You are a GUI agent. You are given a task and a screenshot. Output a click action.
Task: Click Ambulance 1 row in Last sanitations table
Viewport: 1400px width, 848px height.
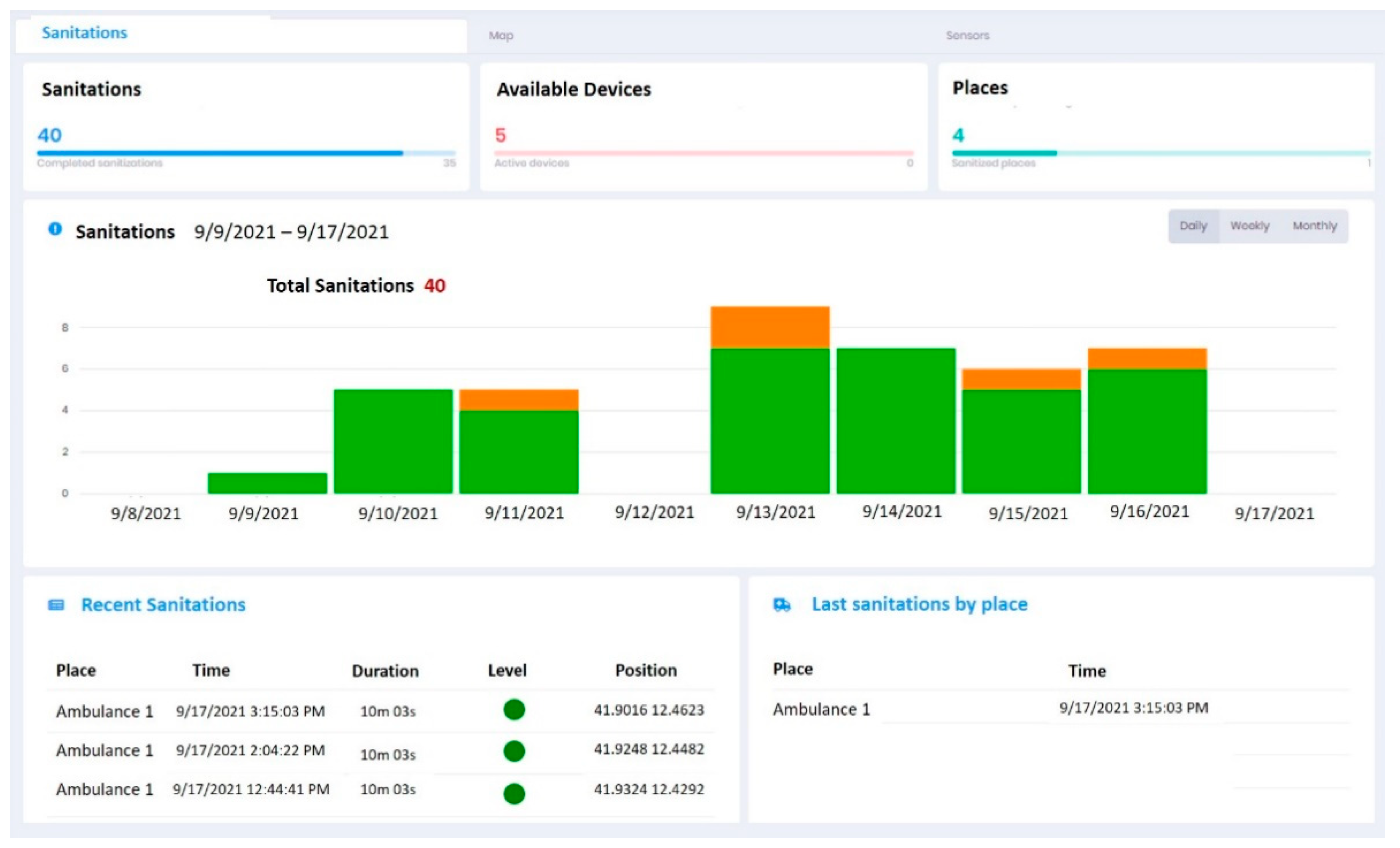821,709
